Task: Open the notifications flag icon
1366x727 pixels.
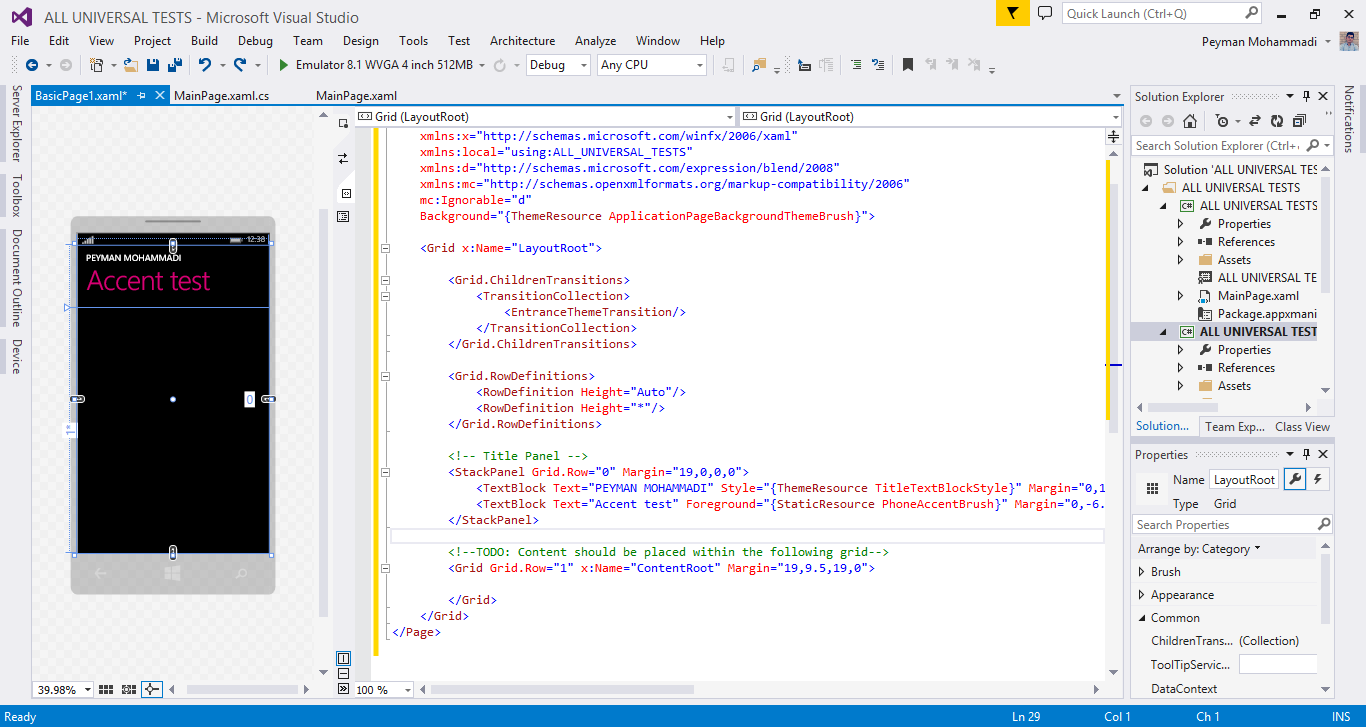Action: [1012, 13]
